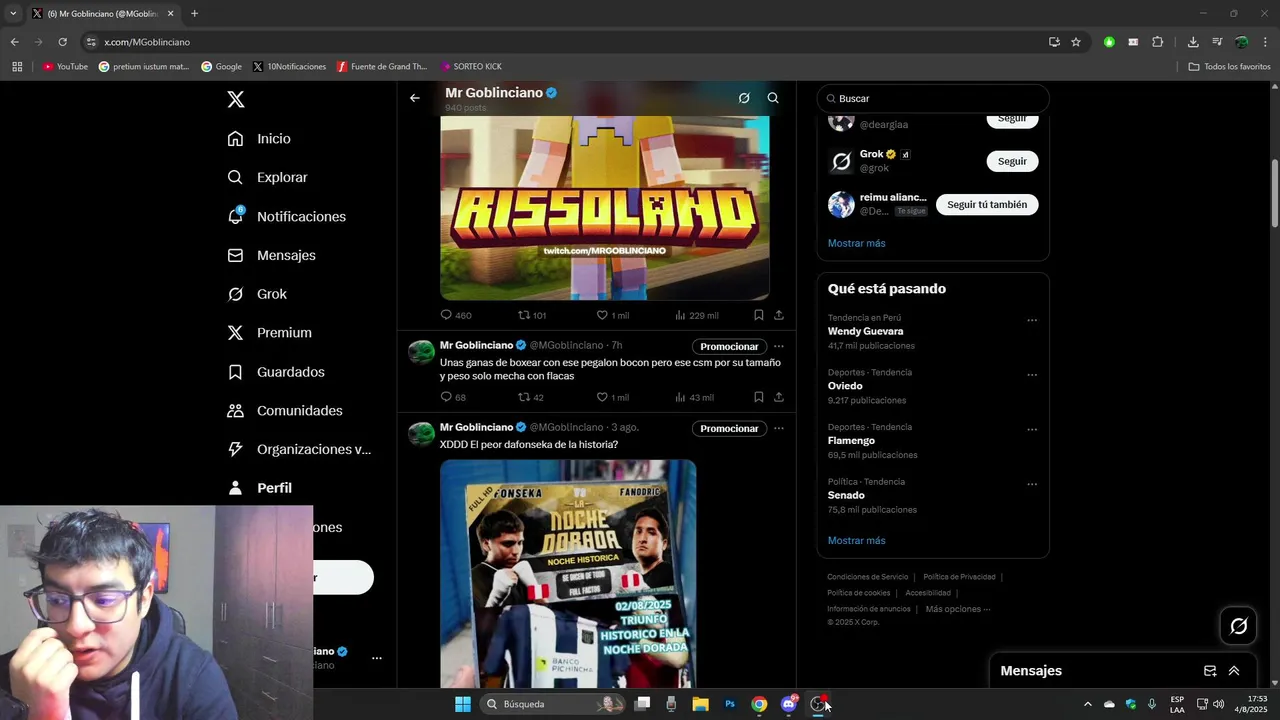Bookmark the boxear post

[759, 397]
